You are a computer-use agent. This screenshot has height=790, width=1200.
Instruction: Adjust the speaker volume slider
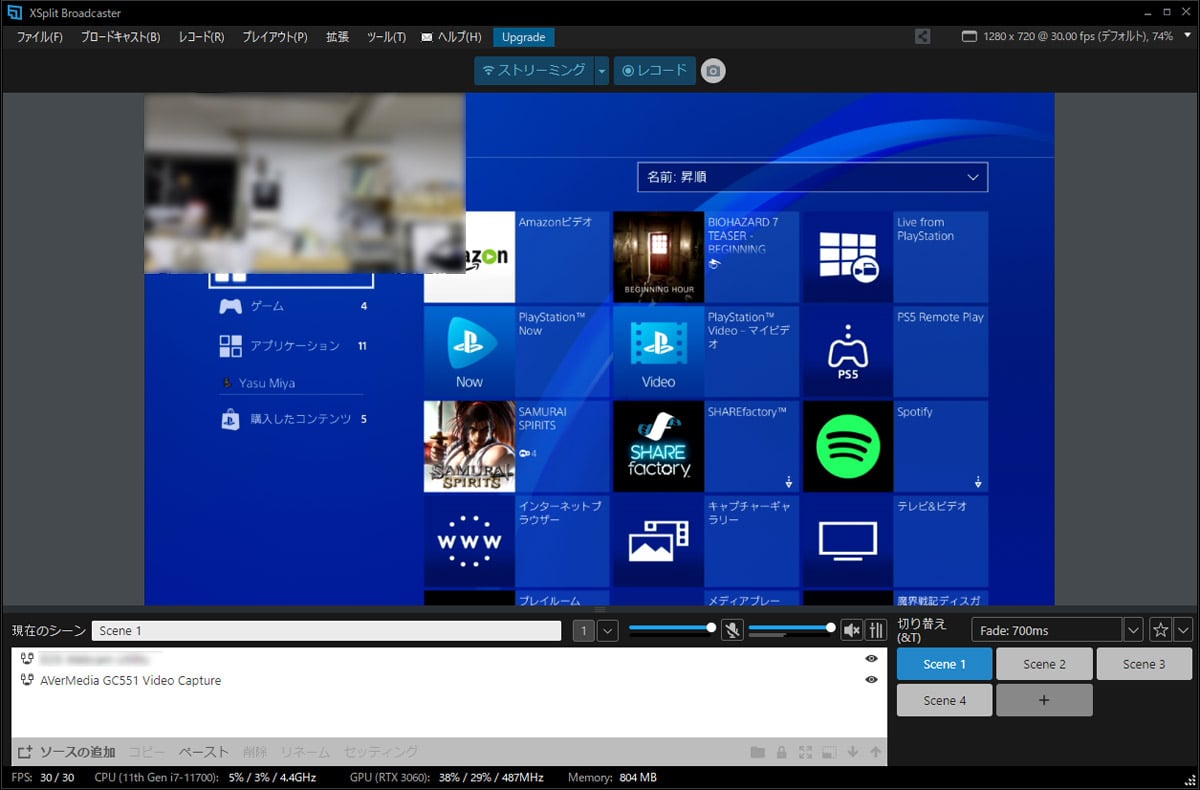pos(790,628)
